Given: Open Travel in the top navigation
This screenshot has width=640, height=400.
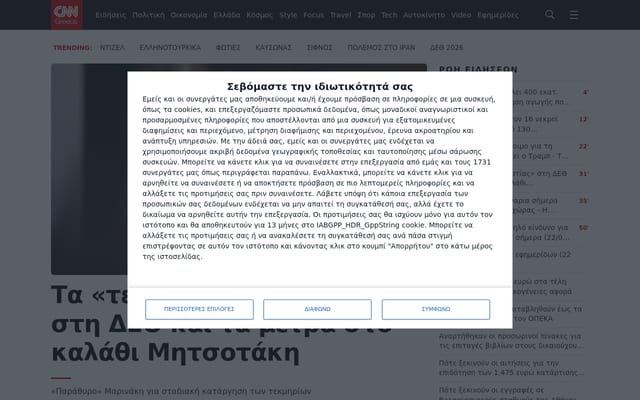Looking at the screenshot, I should tap(340, 15).
